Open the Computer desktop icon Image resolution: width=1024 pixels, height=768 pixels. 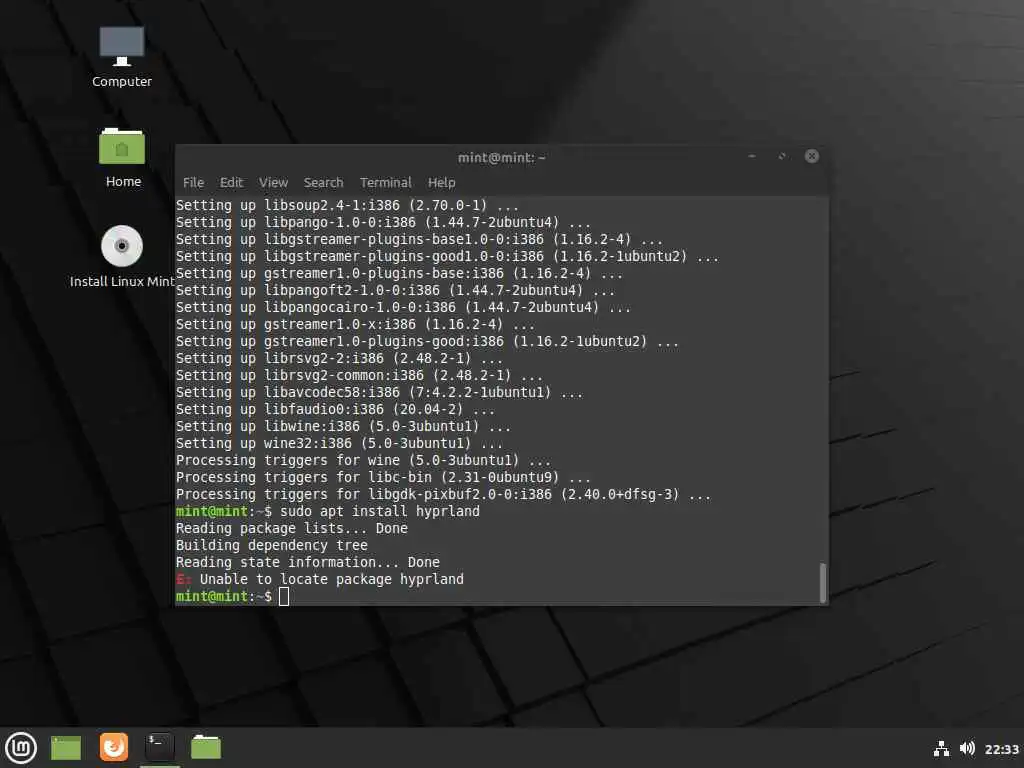click(121, 56)
